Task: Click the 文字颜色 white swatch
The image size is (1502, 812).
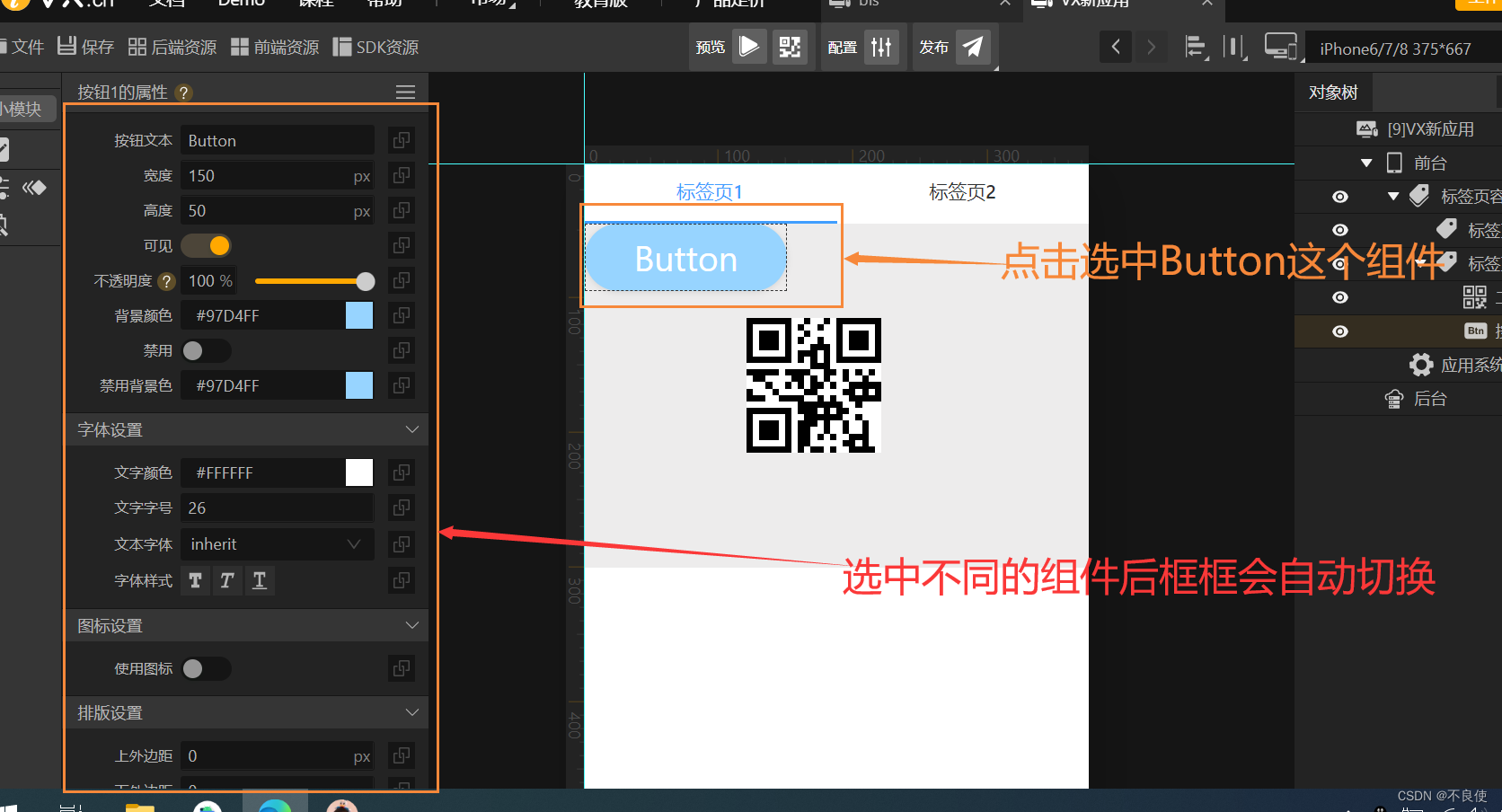Action: [359, 472]
